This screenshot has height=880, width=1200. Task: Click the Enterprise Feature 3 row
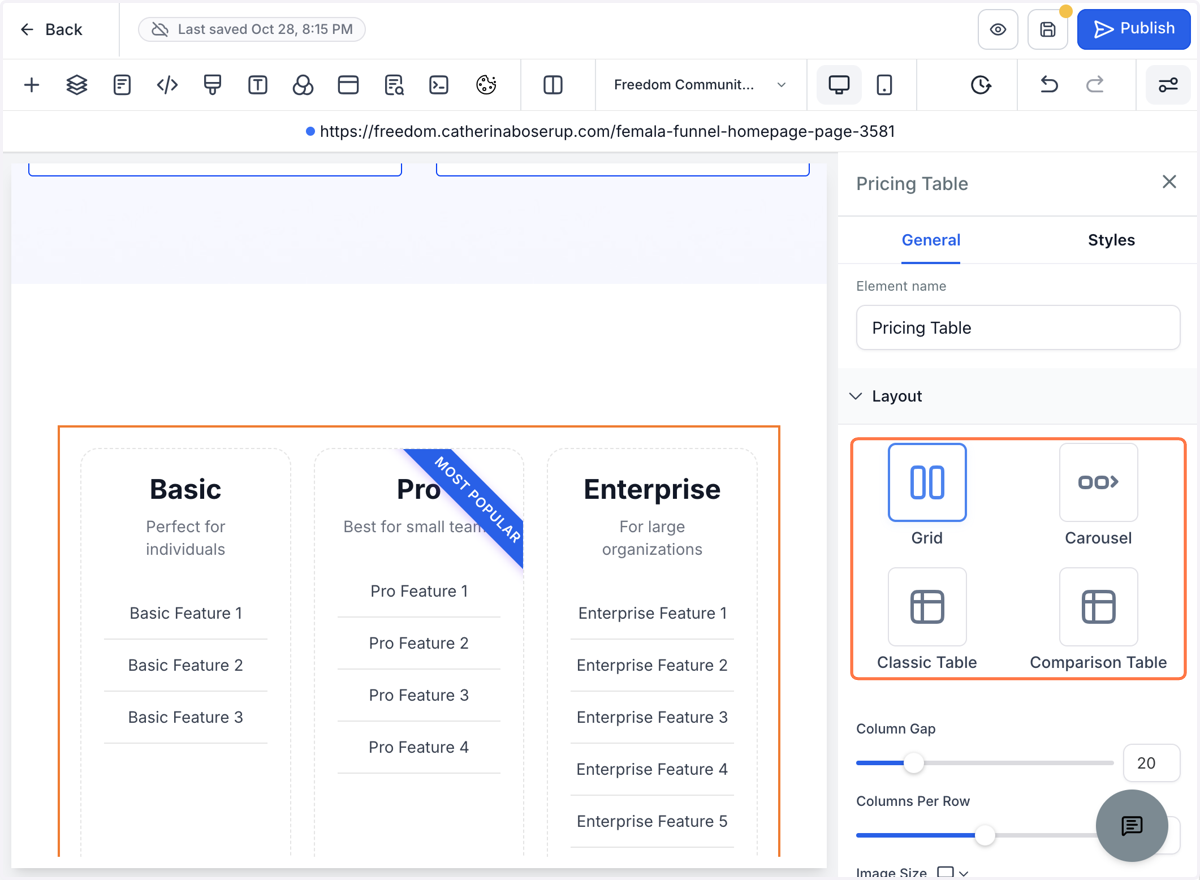click(x=652, y=717)
